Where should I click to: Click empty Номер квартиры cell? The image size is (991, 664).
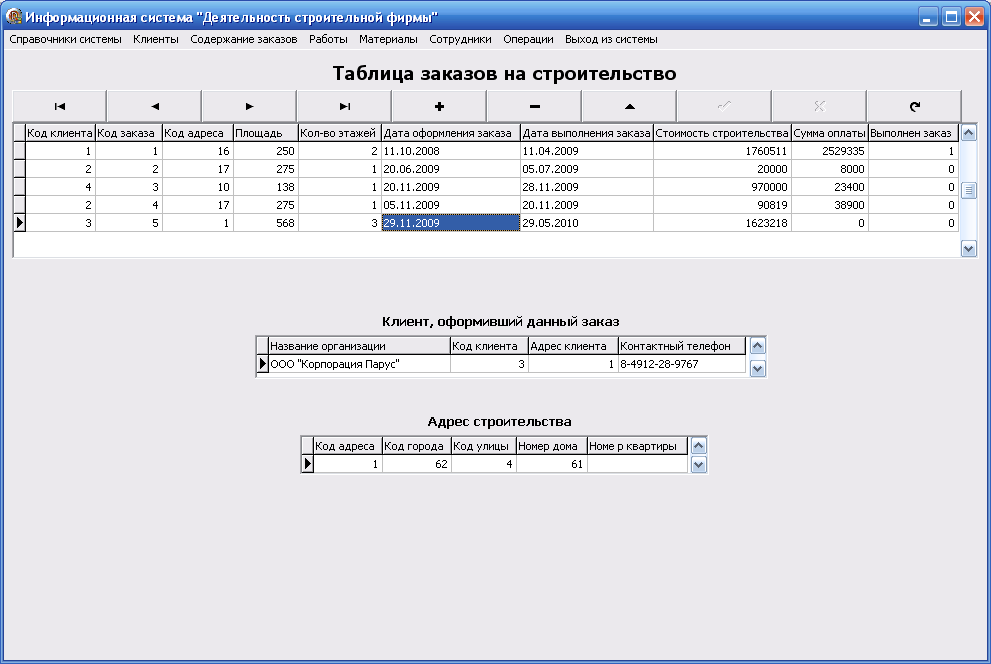tap(637, 464)
